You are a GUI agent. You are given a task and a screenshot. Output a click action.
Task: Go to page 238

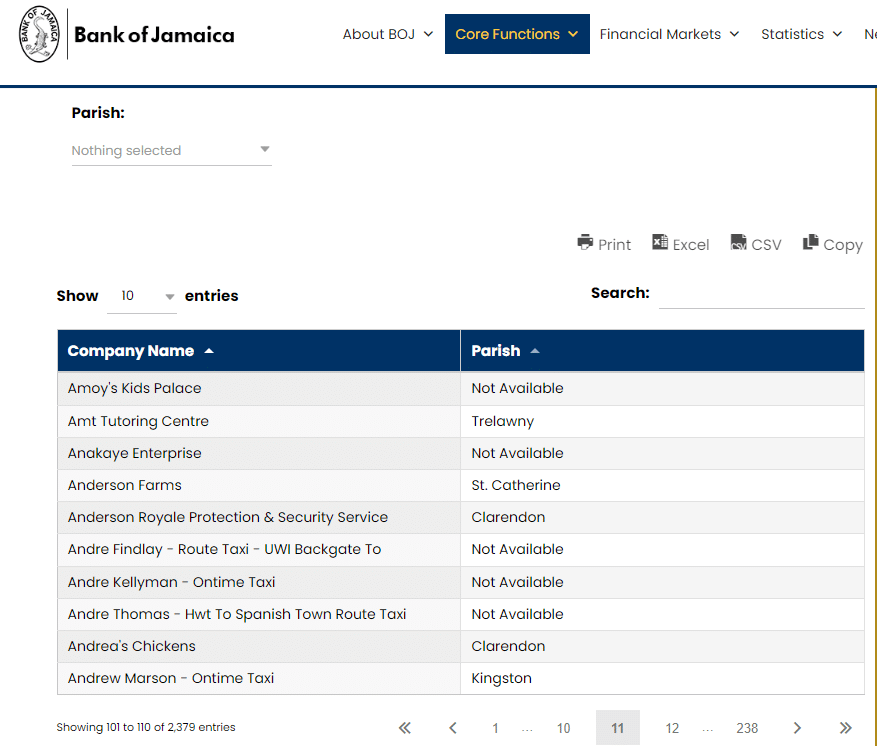pyautogui.click(x=747, y=728)
